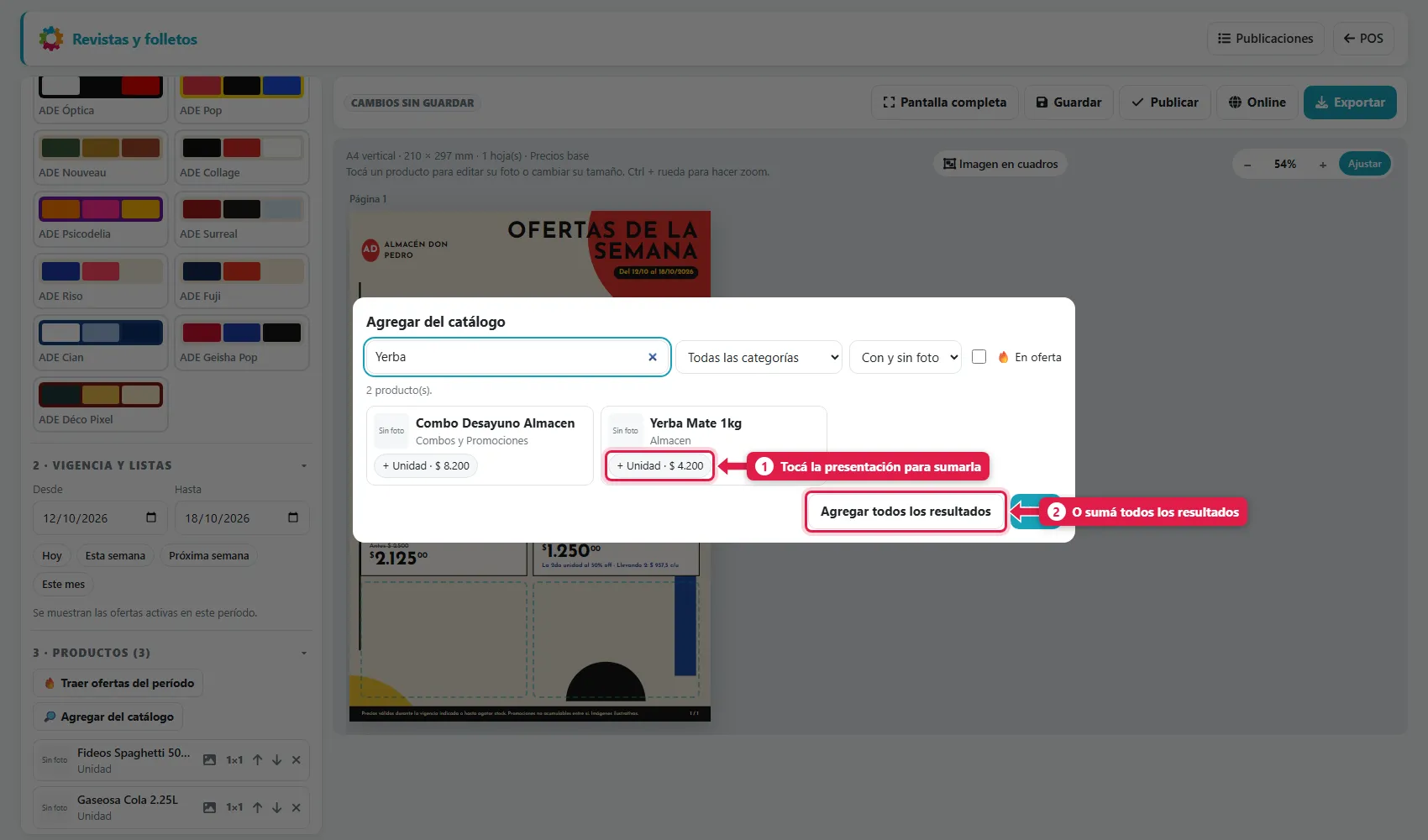Check the En oferta checkbox

point(979,356)
